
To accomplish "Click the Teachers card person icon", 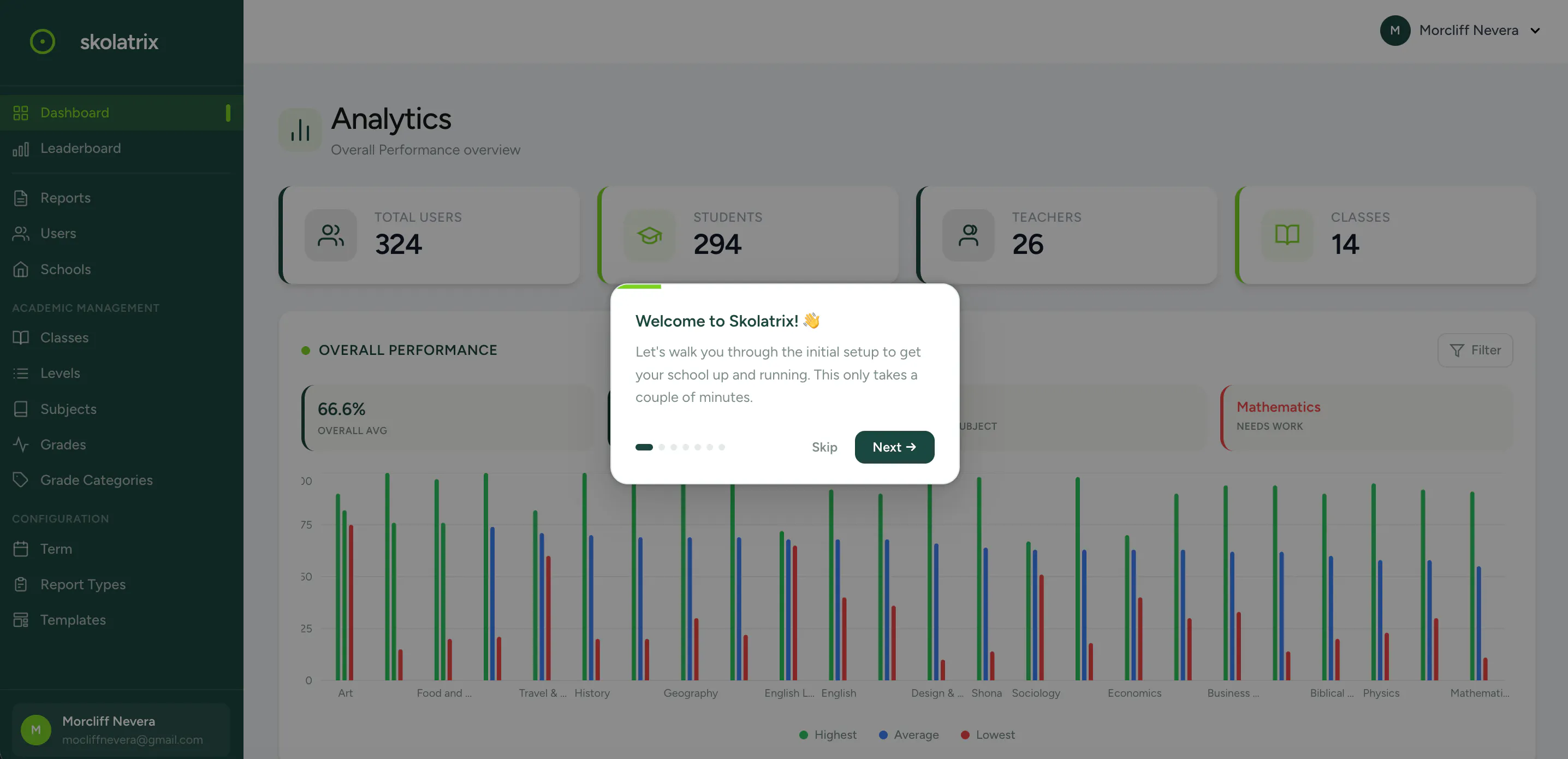I will [x=969, y=235].
